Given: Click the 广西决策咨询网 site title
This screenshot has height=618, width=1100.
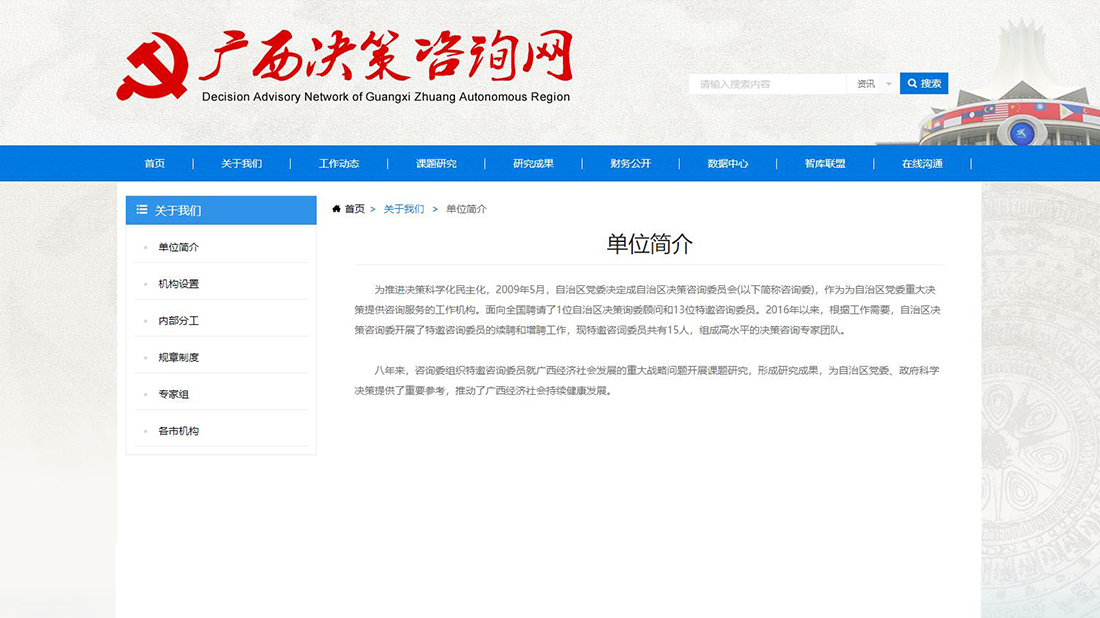Looking at the screenshot, I should click(x=387, y=56).
